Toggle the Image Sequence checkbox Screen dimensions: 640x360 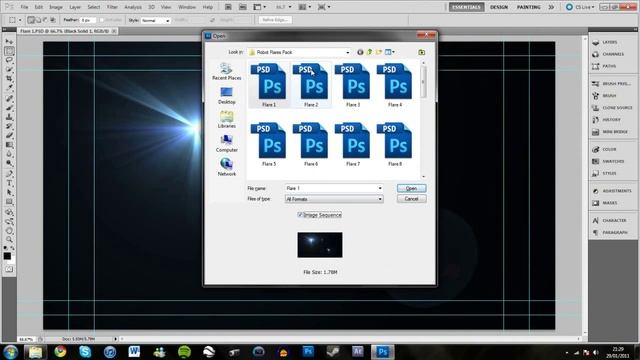point(300,215)
